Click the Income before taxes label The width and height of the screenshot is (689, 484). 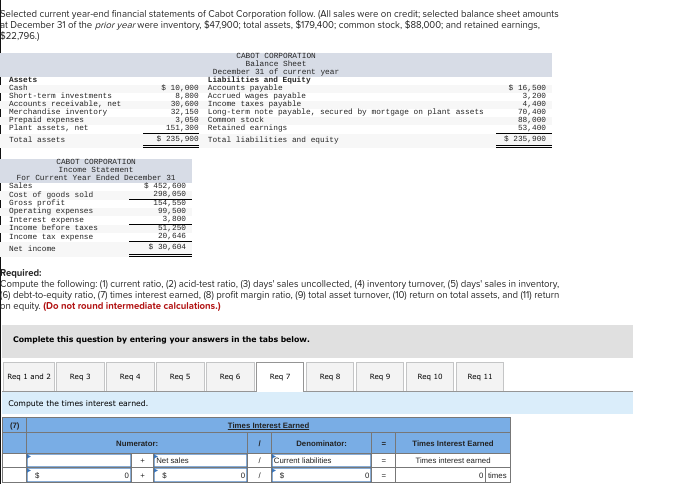tap(53, 227)
